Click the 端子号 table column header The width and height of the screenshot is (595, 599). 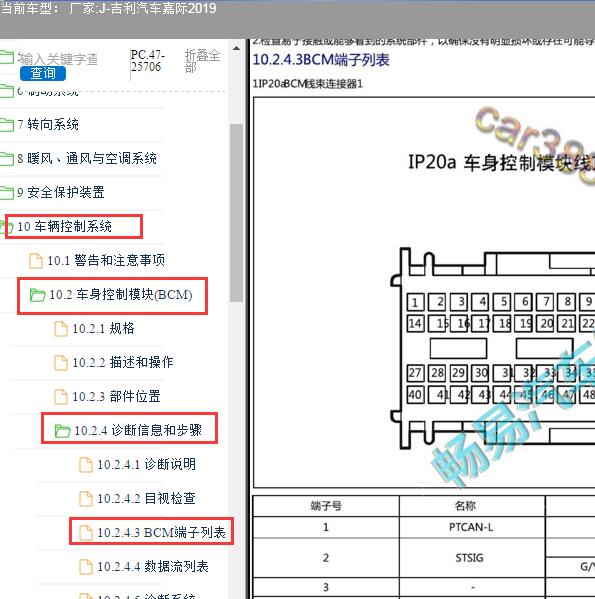(326, 506)
